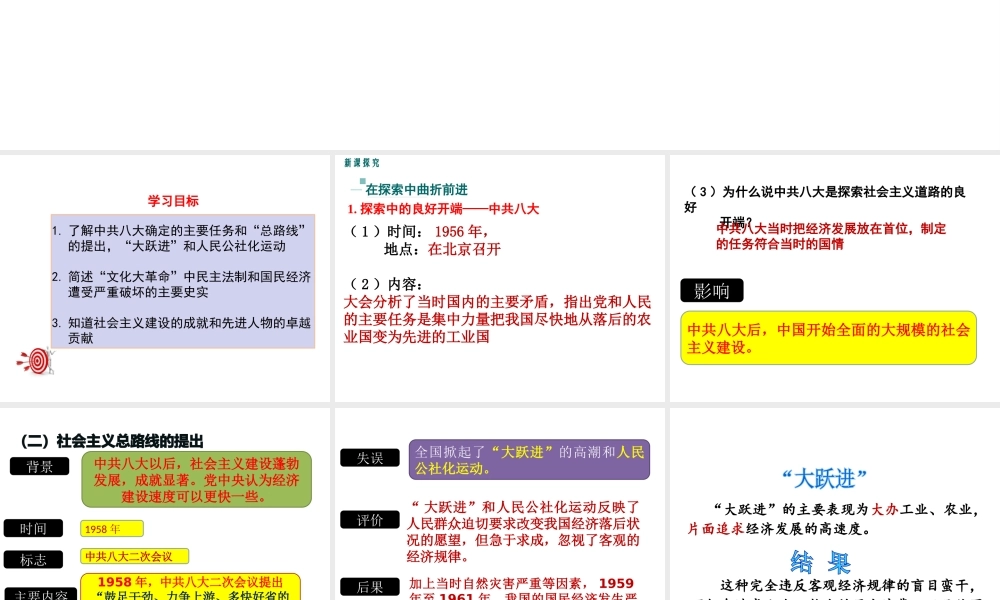1000x600 pixels.
Task: Click the 影响 black label
Action: click(x=712, y=291)
